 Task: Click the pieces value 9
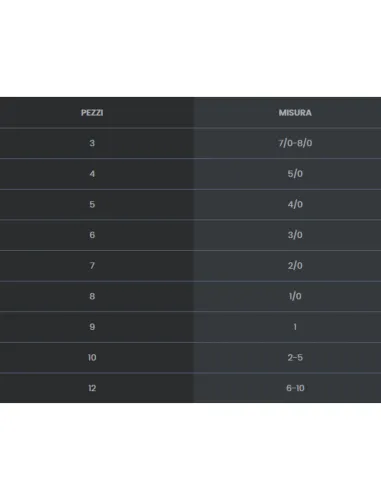(92, 327)
